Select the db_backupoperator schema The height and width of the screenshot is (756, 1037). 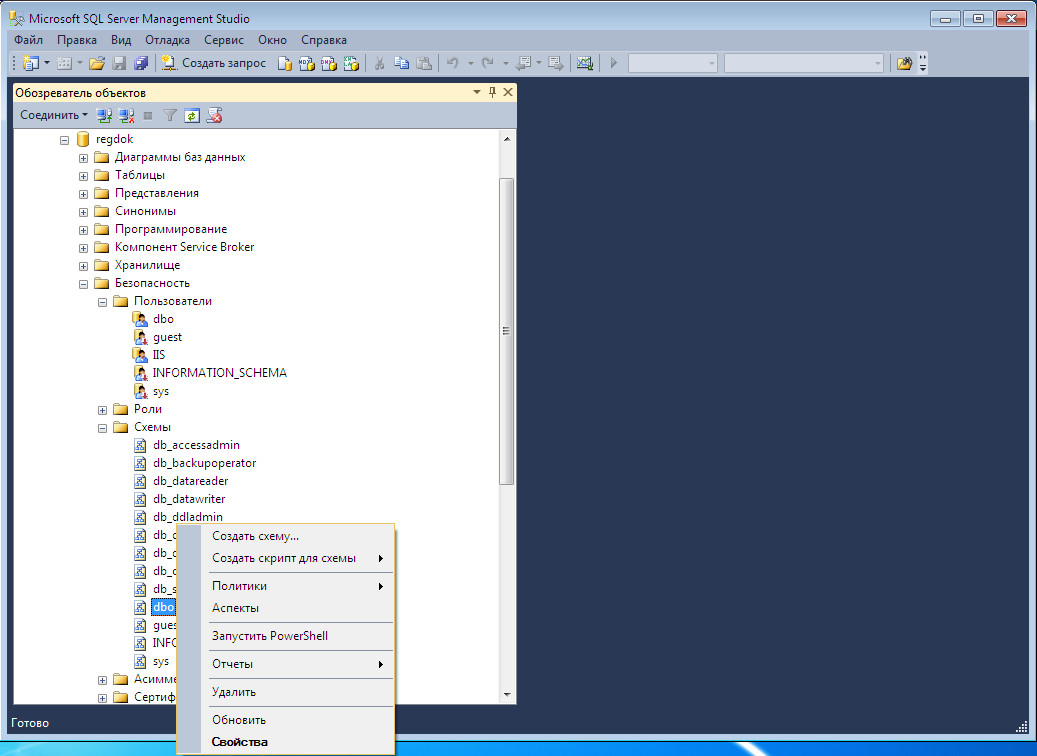click(x=204, y=463)
